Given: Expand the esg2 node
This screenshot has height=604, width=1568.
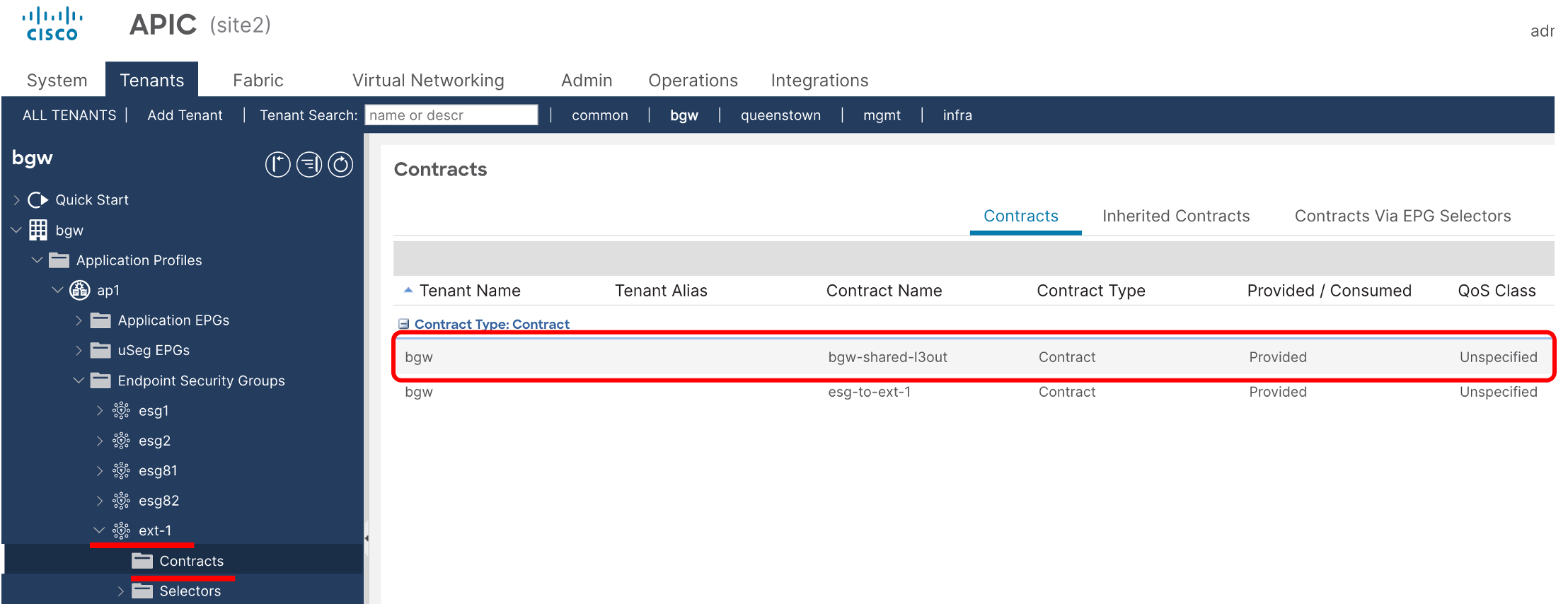Looking at the screenshot, I should pyautogui.click(x=100, y=441).
